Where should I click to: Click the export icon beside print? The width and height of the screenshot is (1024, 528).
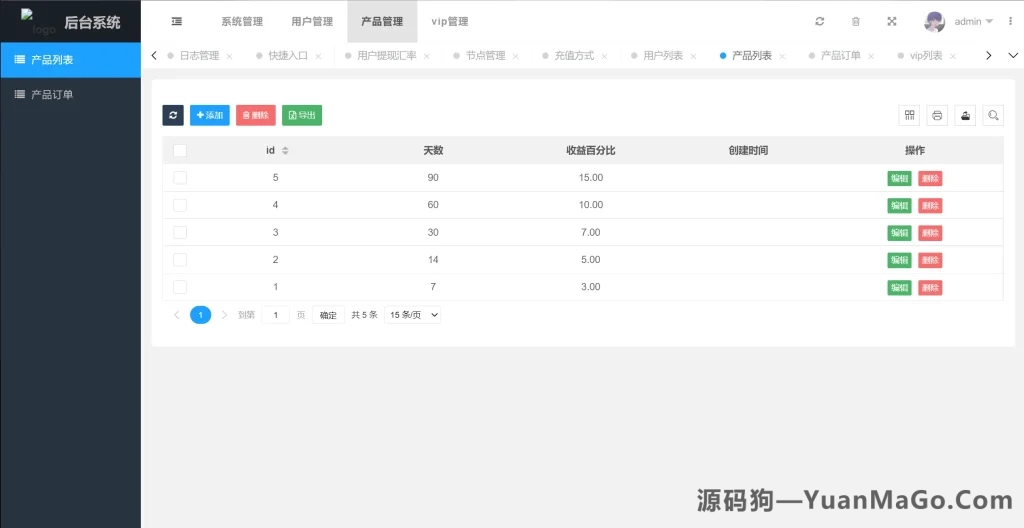965,115
